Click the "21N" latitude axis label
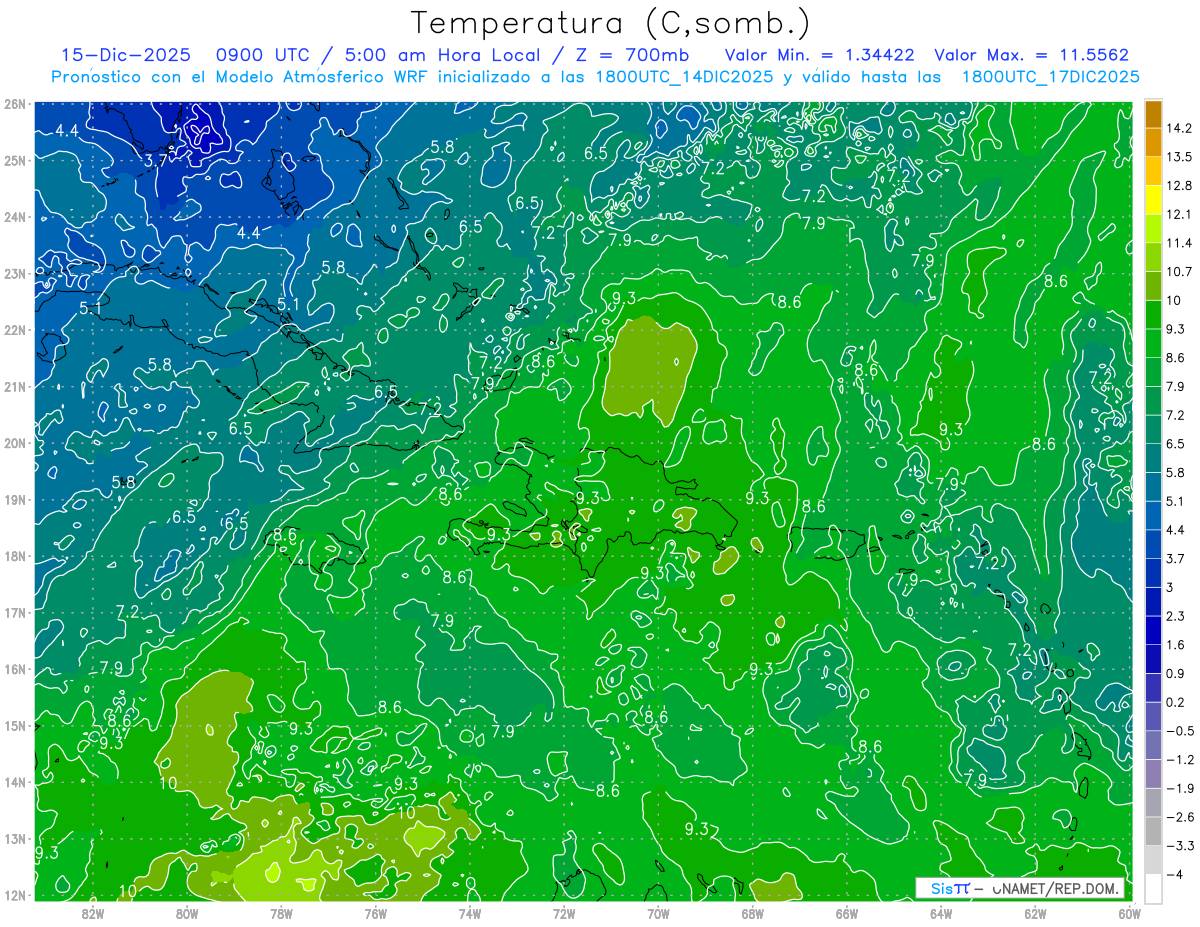The width and height of the screenshot is (1200, 927). pos(15,386)
